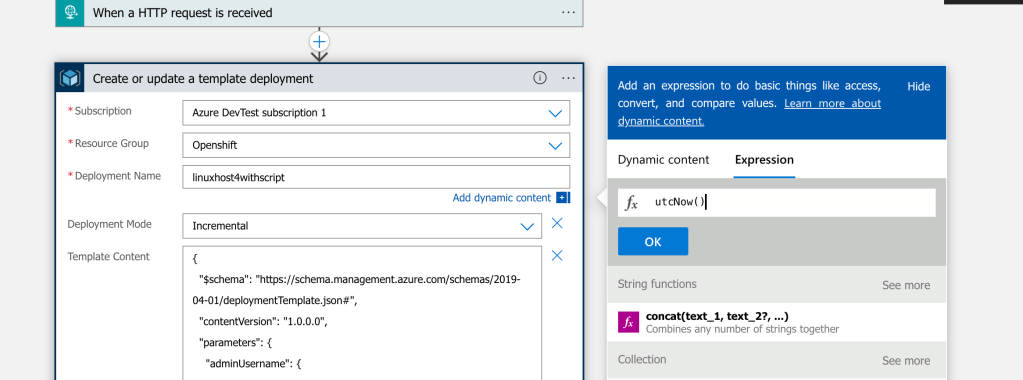Click the fx icon in expression box

tap(631, 203)
